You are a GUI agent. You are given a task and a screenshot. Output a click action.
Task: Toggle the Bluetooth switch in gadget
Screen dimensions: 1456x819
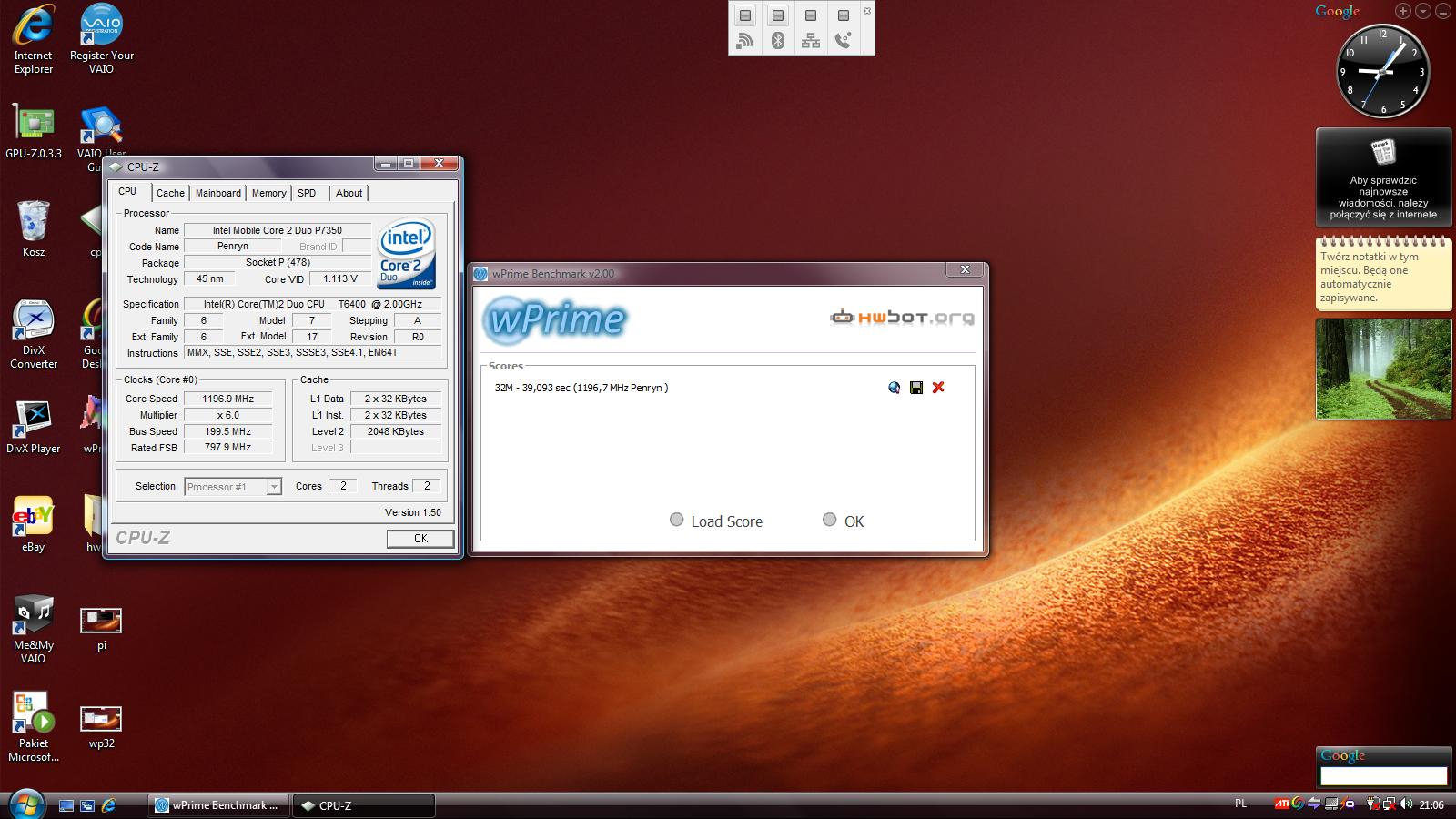(x=778, y=15)
